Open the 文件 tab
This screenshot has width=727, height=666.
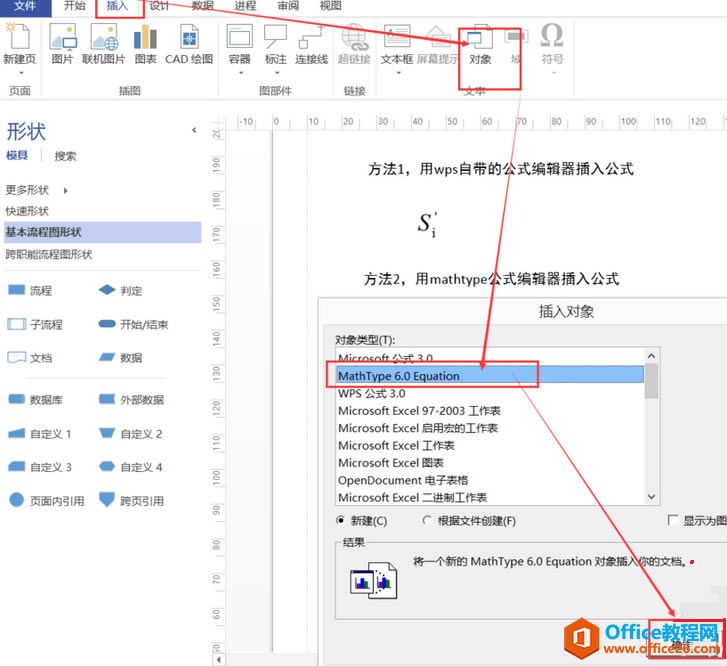click(25, 6)
